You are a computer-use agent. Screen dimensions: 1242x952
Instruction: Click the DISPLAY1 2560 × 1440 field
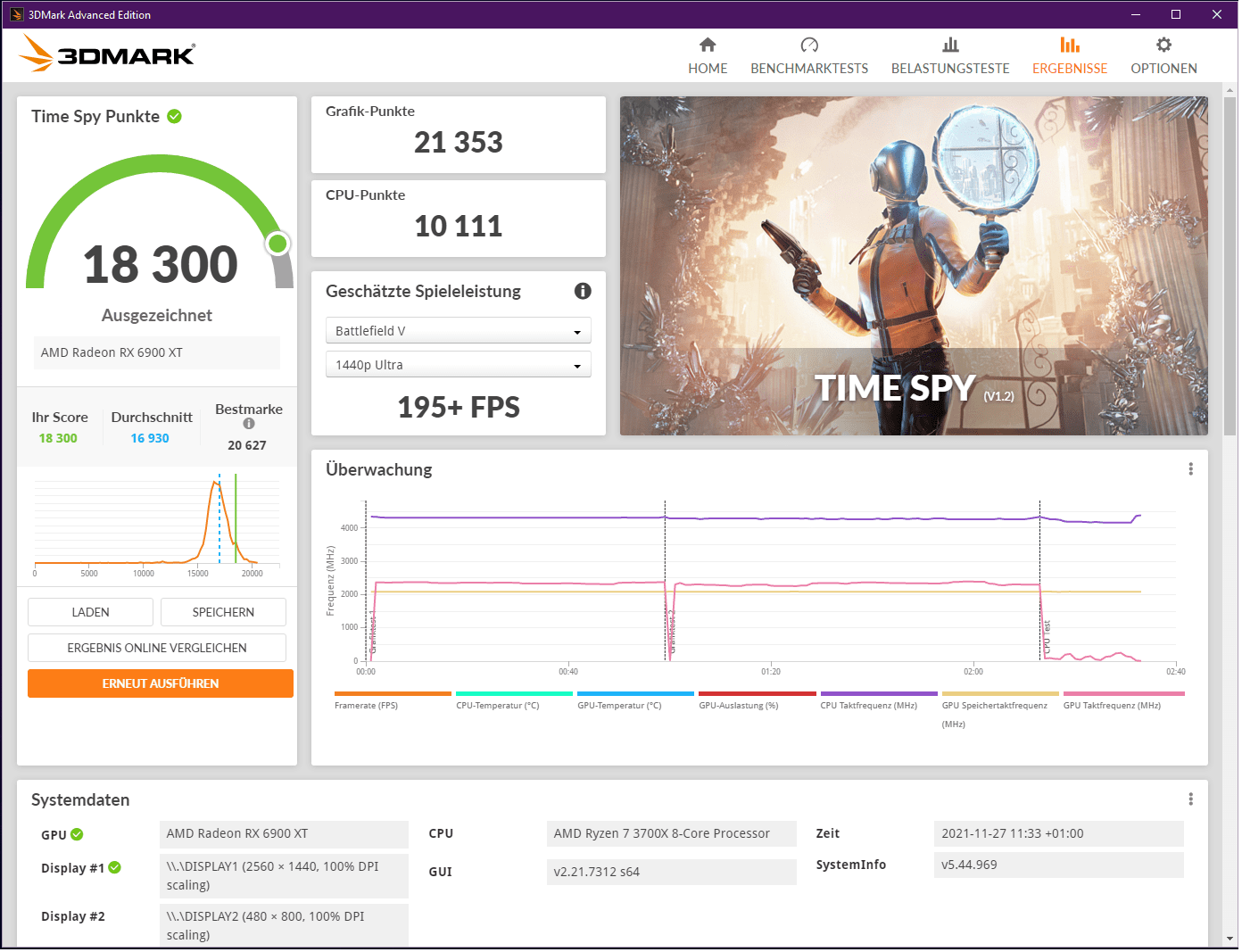point(284,876)
